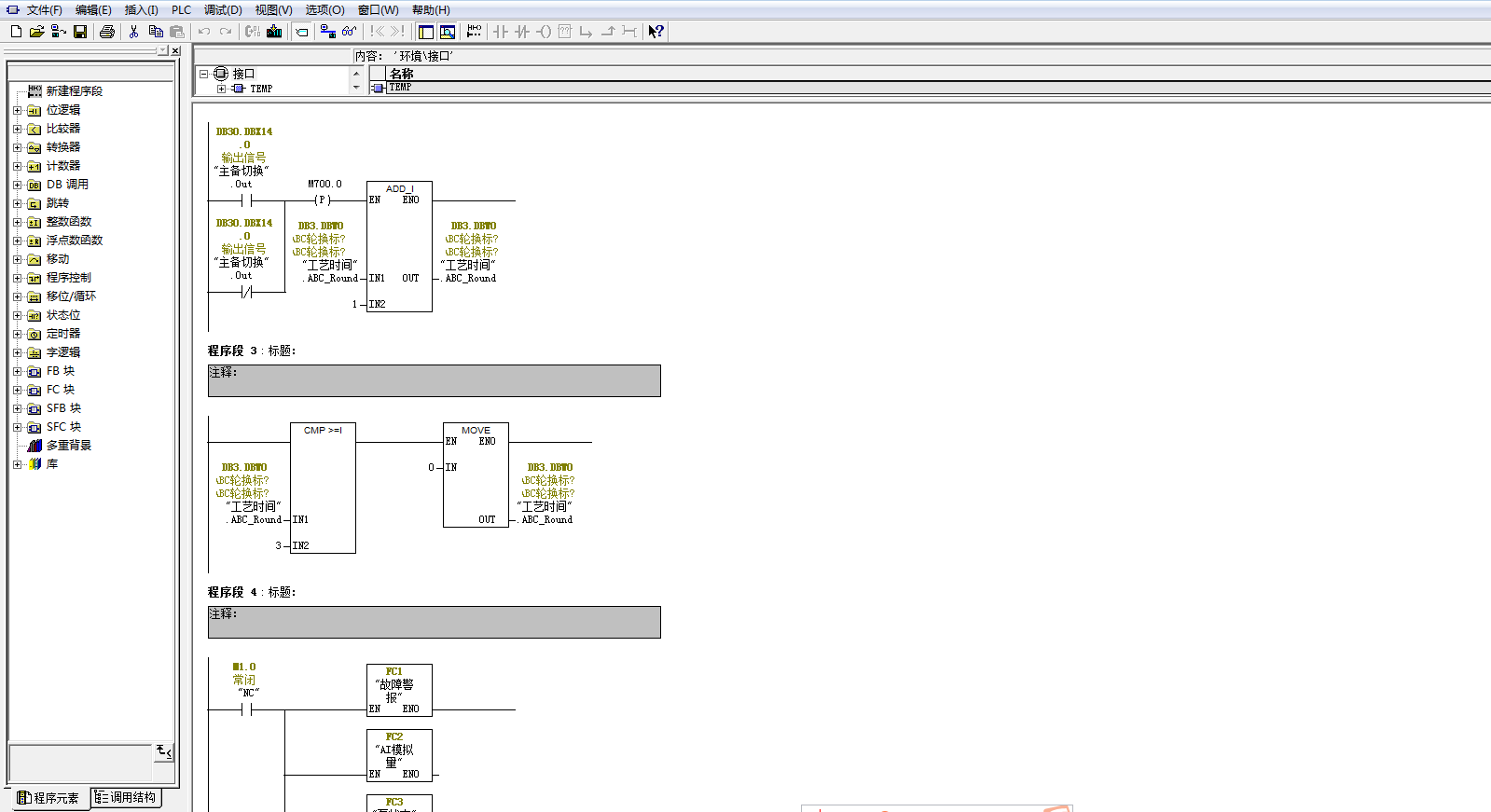This screenshot has height=812, width=1491.
Task: Click the context help arrow icon
Action: [656, 32]
